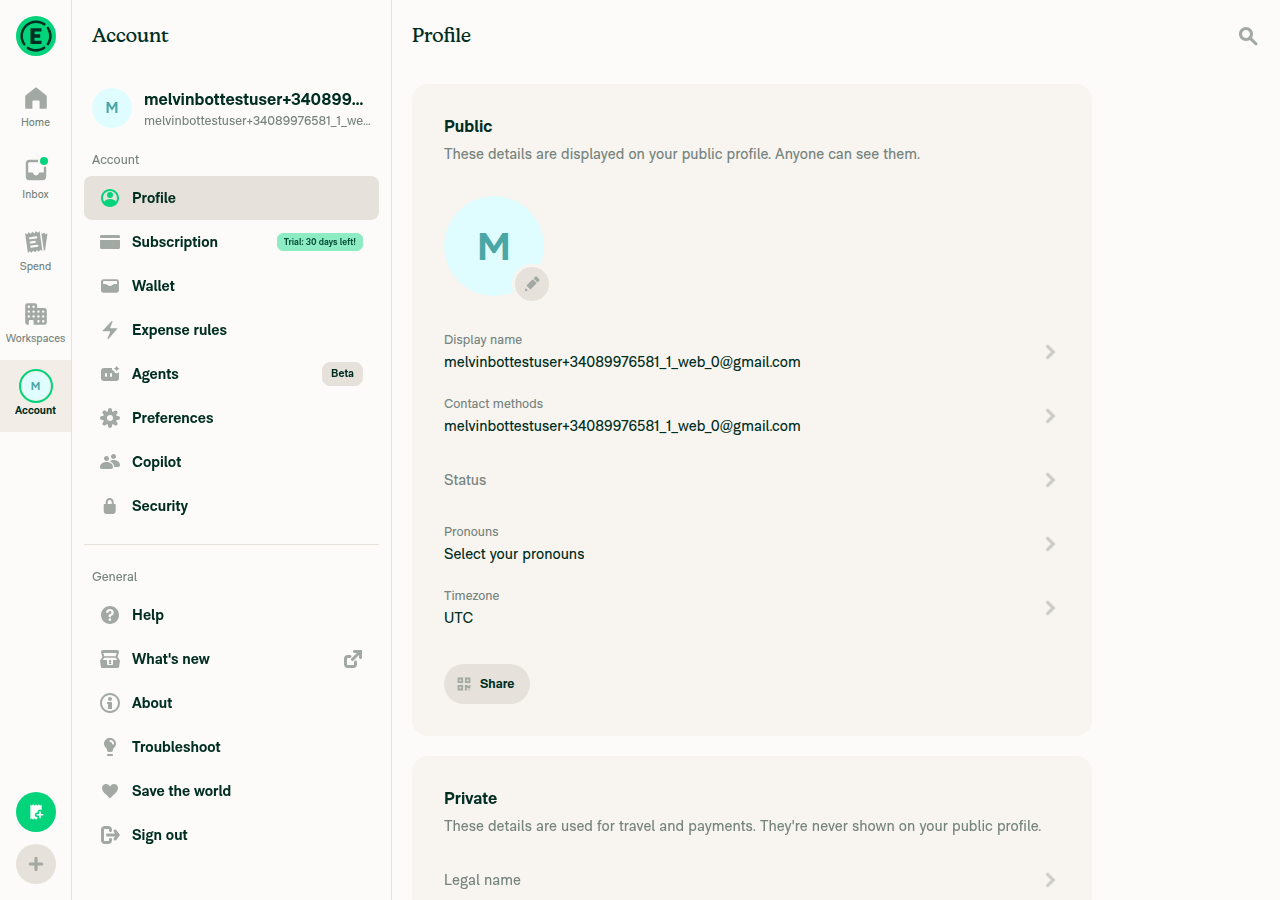Click the UTC timezone value
The width and height of the screenshot is (1280, 900).
(x=459, y=618)
